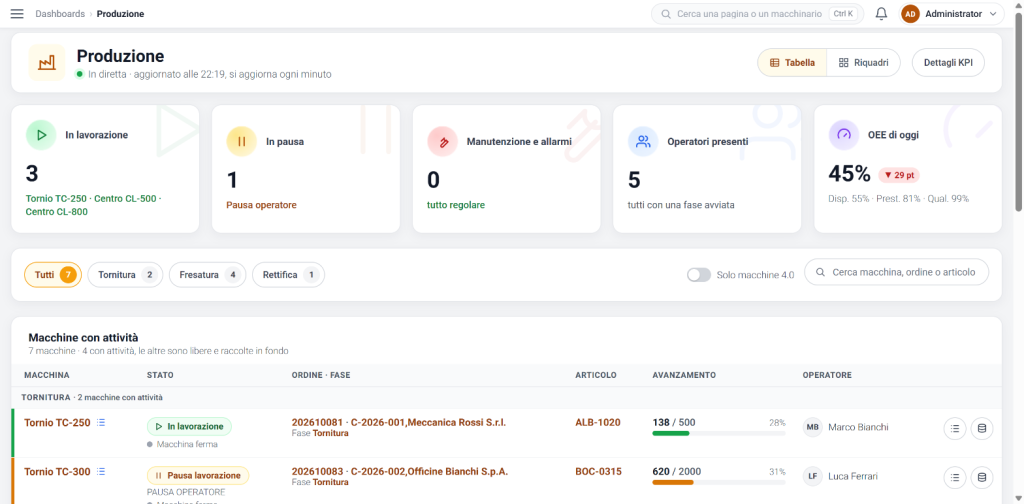Click the magnifier icon in the top search bar
This screenshot has height=504, width=1024.
[666, 14]
